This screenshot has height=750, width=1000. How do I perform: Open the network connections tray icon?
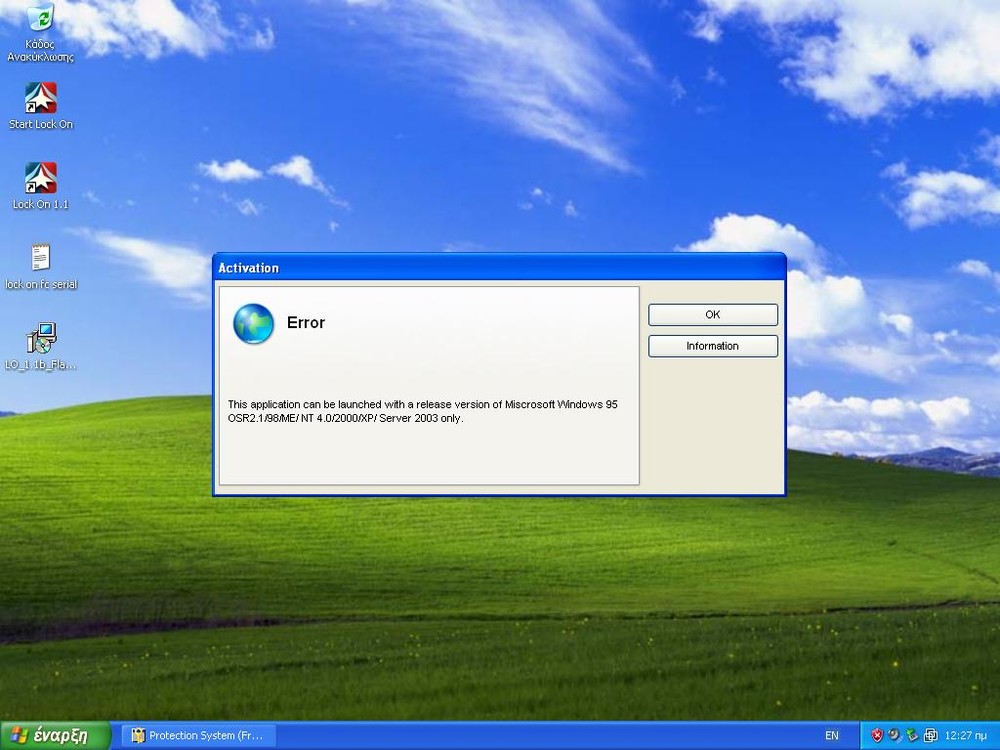tap(930, 734)
